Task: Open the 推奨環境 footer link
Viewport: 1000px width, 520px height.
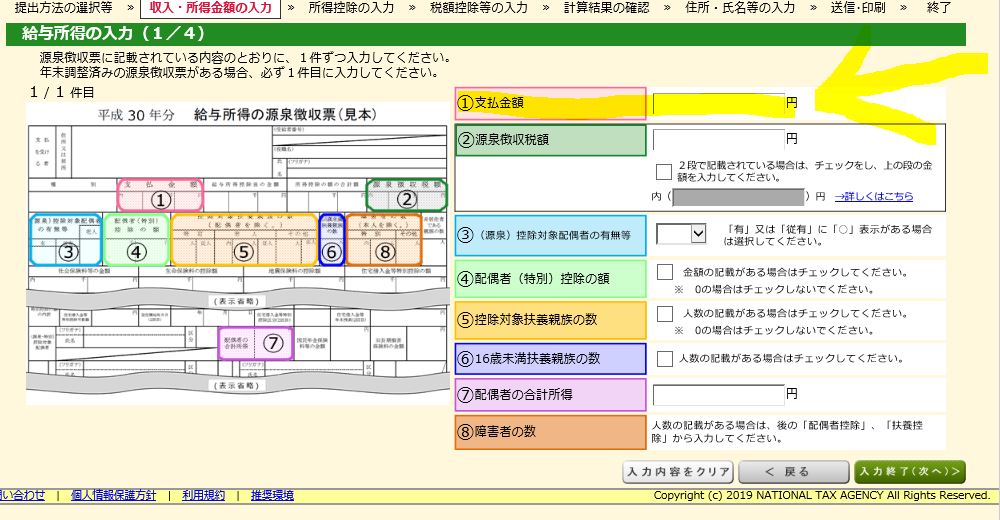Action: [272, 495]
